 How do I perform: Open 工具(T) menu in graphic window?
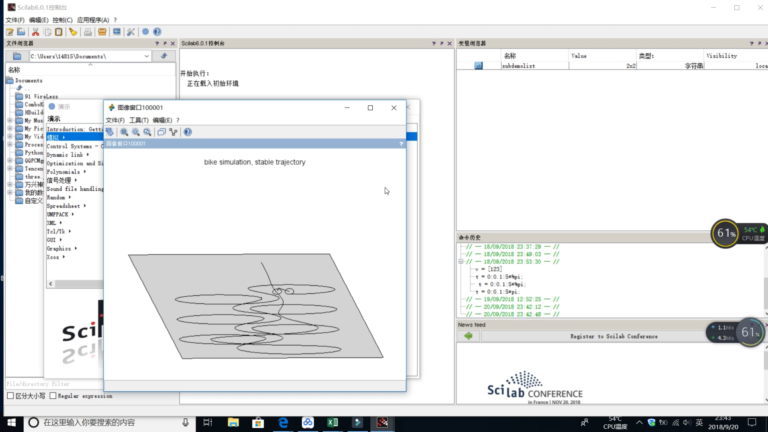(139, 120)
